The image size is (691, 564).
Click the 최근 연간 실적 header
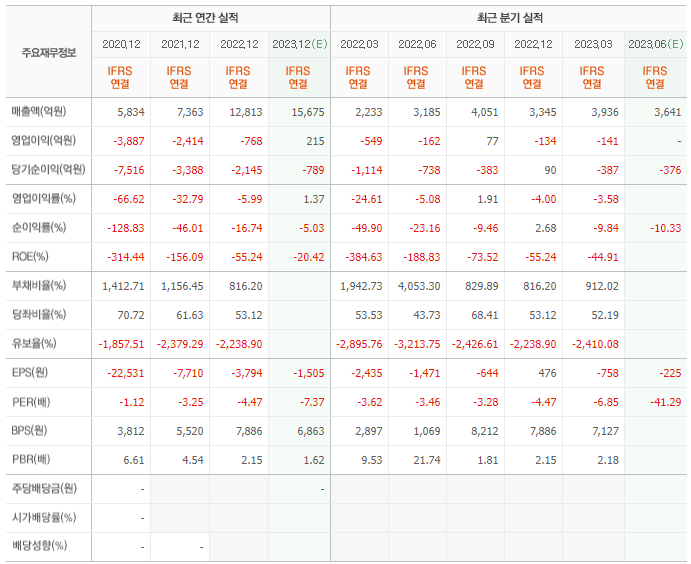coord(205,18)
